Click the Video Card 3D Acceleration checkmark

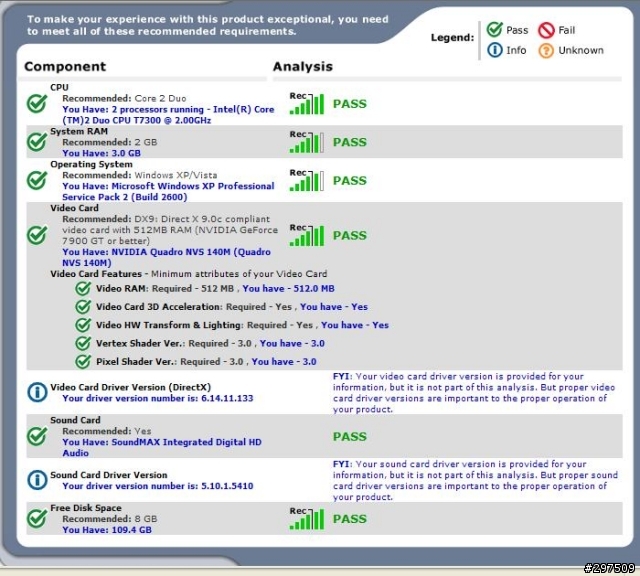tap(83, 307)
